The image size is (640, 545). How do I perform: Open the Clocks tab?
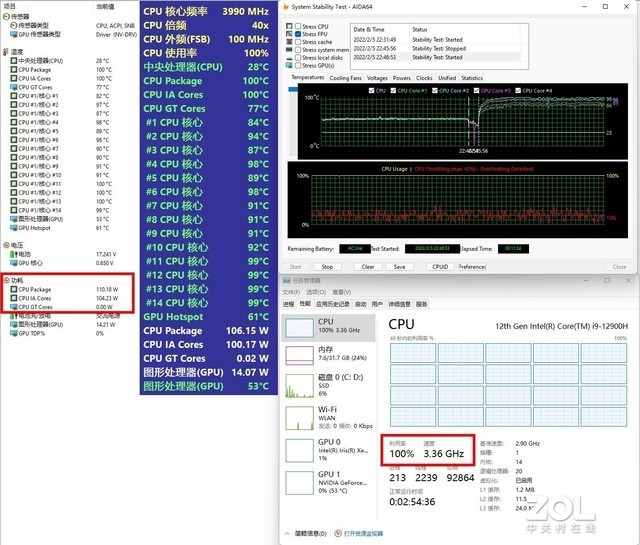[424, 78]
